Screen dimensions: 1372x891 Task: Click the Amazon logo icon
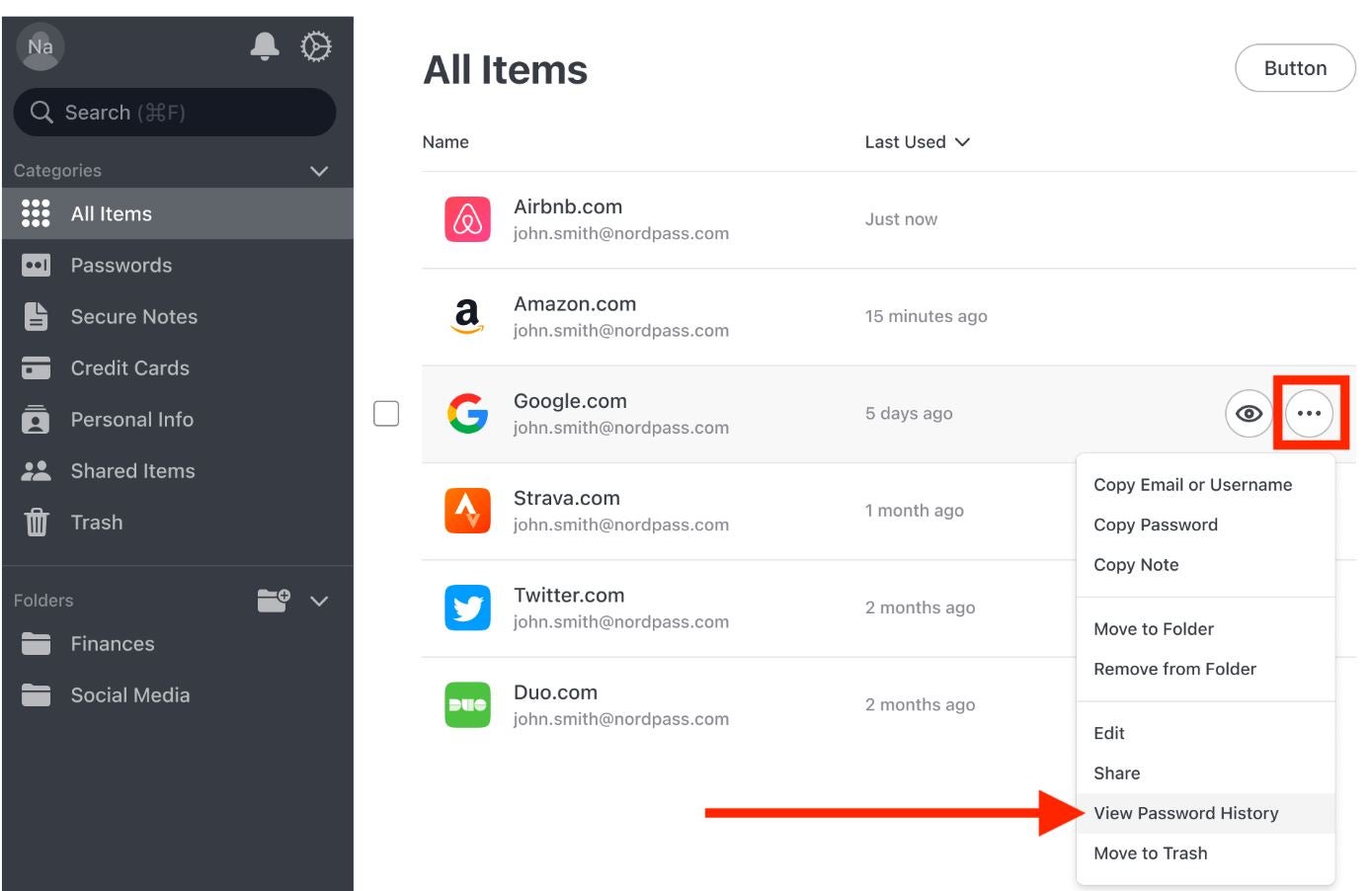click(x=467, y=316)
